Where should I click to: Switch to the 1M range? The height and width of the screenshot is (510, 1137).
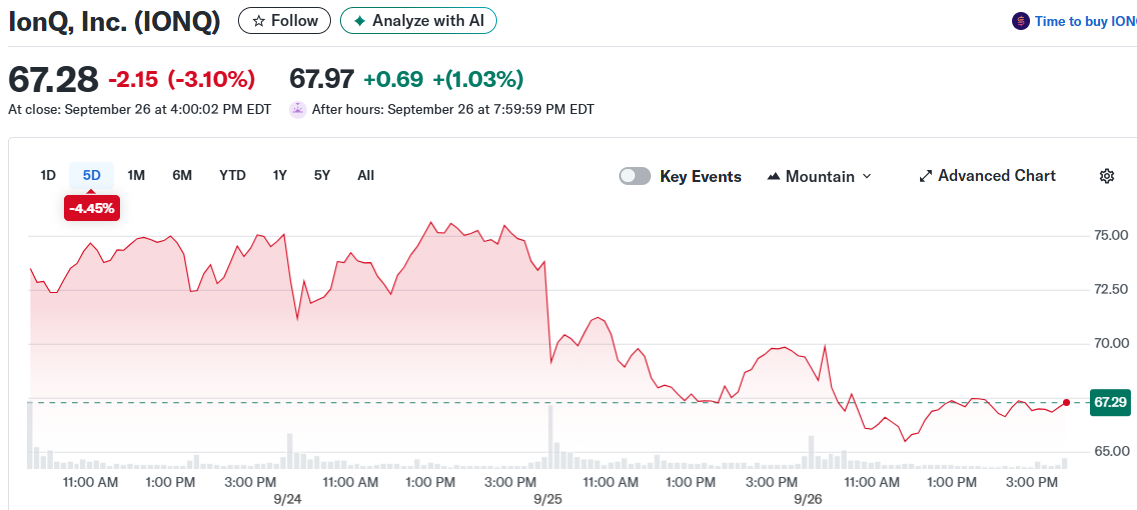point(136,175)
